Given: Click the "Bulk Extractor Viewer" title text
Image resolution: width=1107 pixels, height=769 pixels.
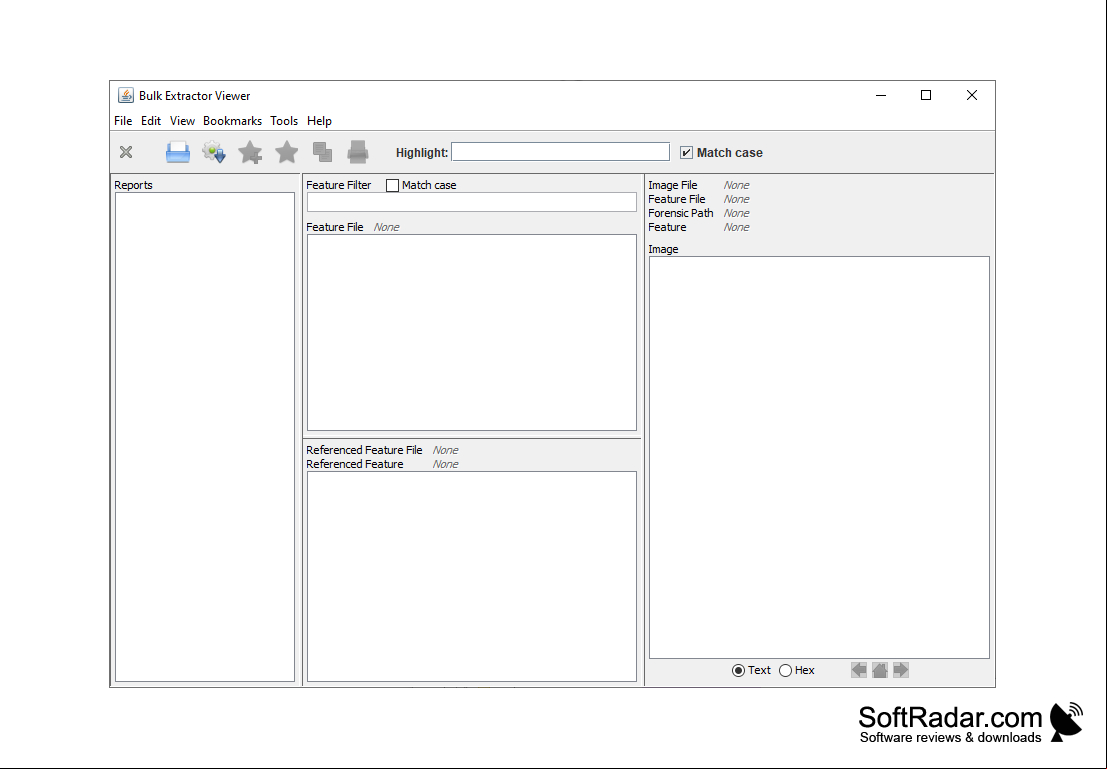Looking at the screenshot, I should 195,96.
